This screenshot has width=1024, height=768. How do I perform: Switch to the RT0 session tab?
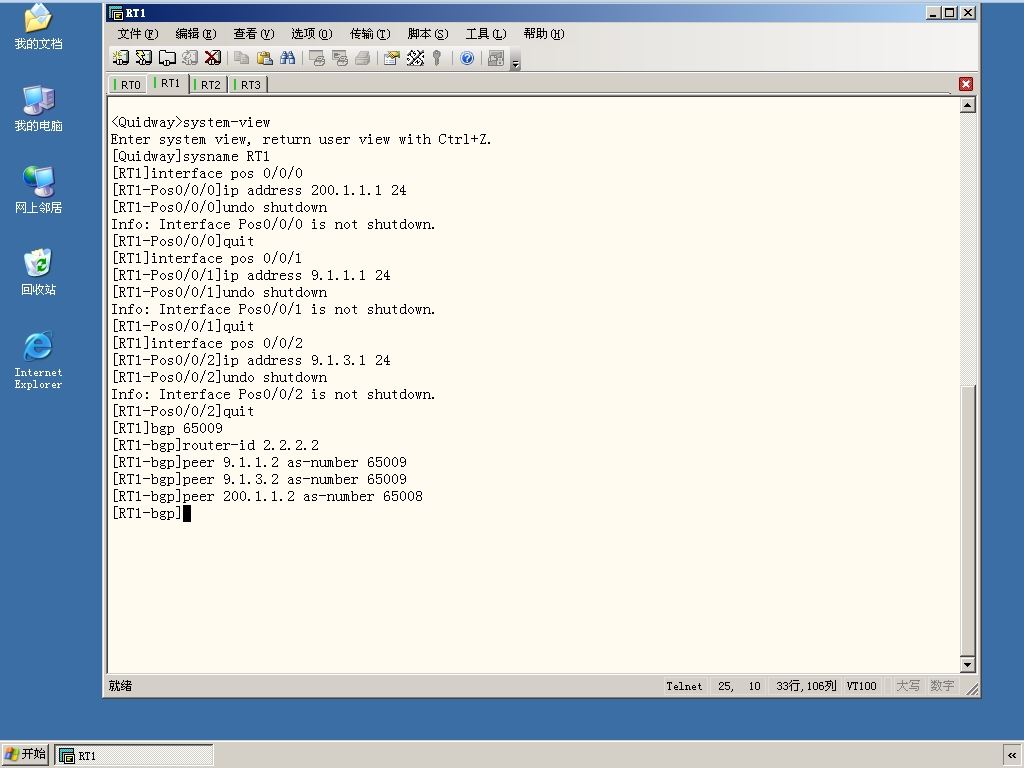point(128,85)
